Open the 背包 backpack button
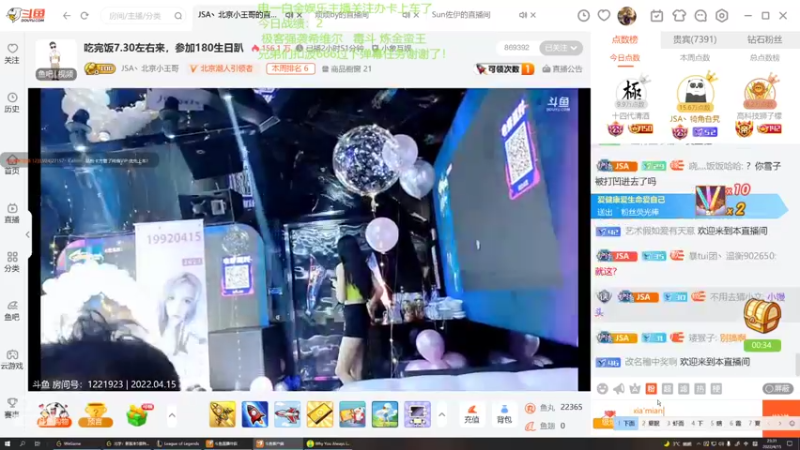This screenshot has height=450, width=800. pos(504,414)
